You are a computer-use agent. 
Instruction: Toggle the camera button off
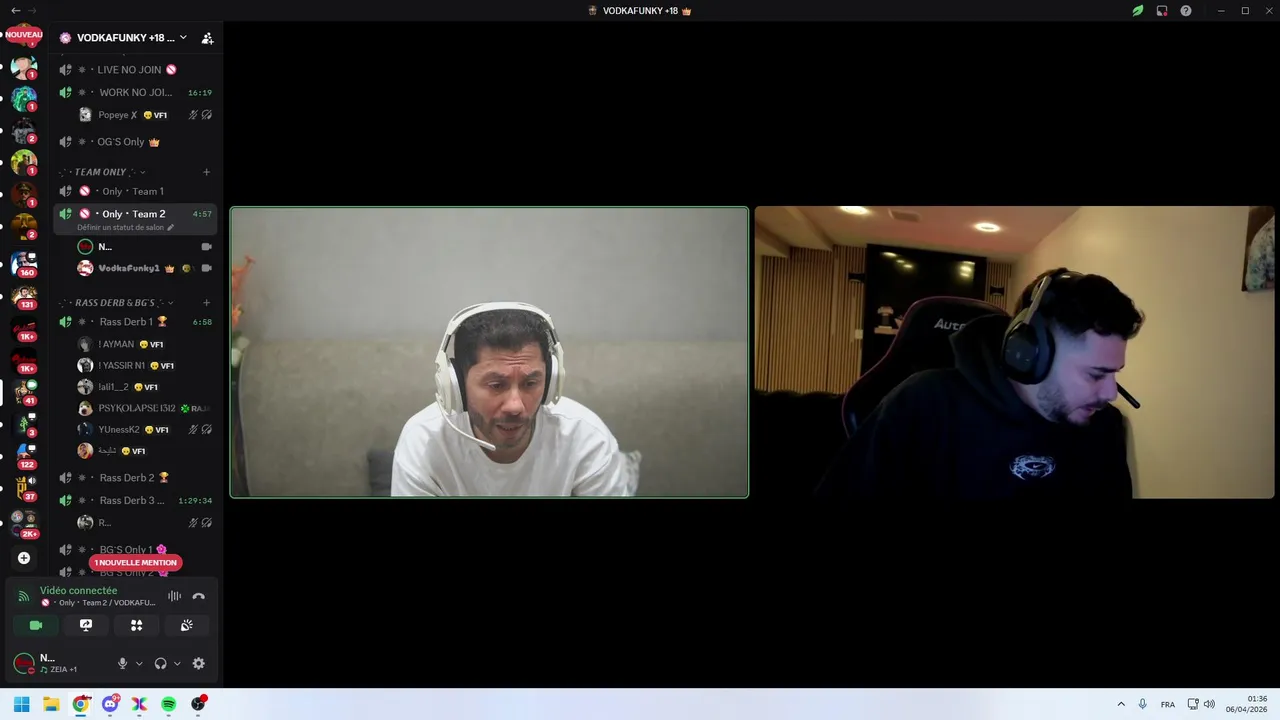(x=36, y=625)
